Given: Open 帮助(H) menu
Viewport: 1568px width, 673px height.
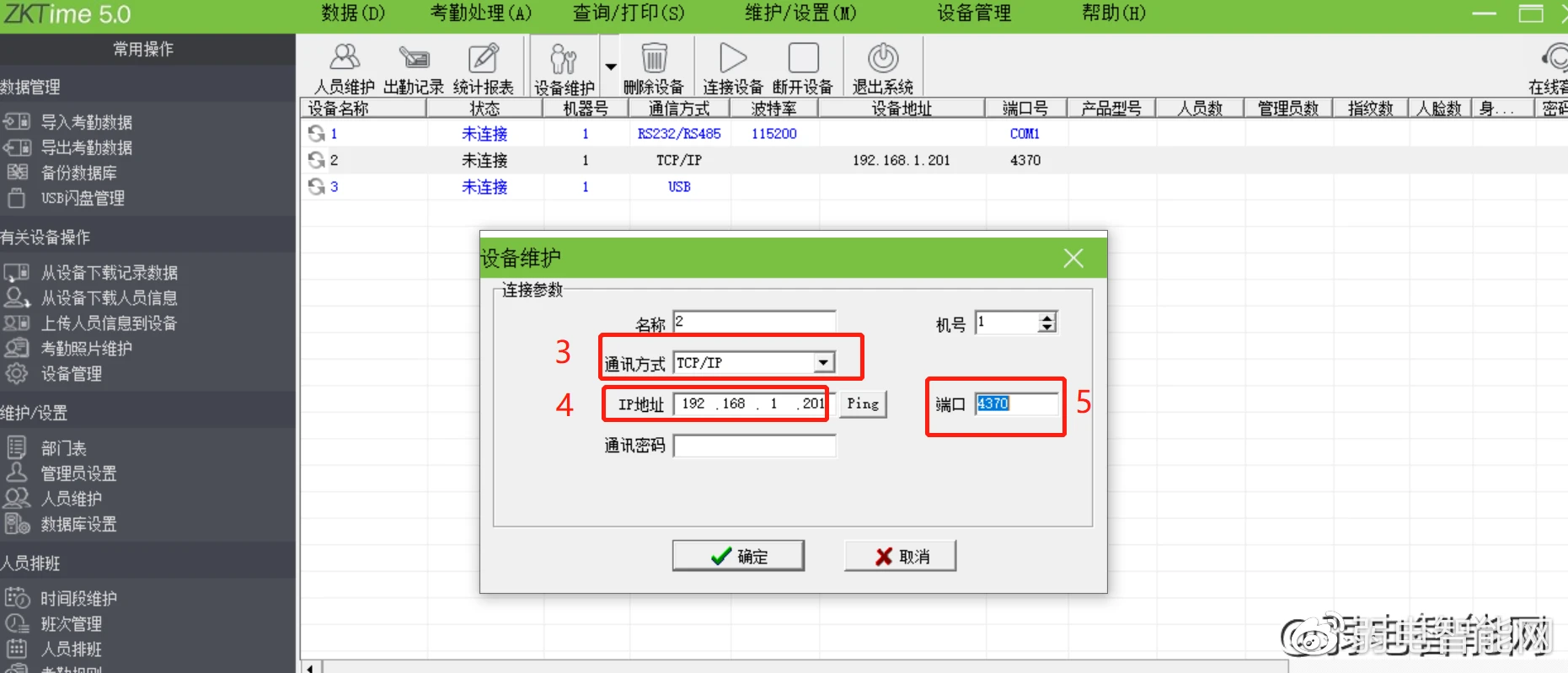Looking at the screenshot, I should pyautogui.click(x=1114, y=13).
